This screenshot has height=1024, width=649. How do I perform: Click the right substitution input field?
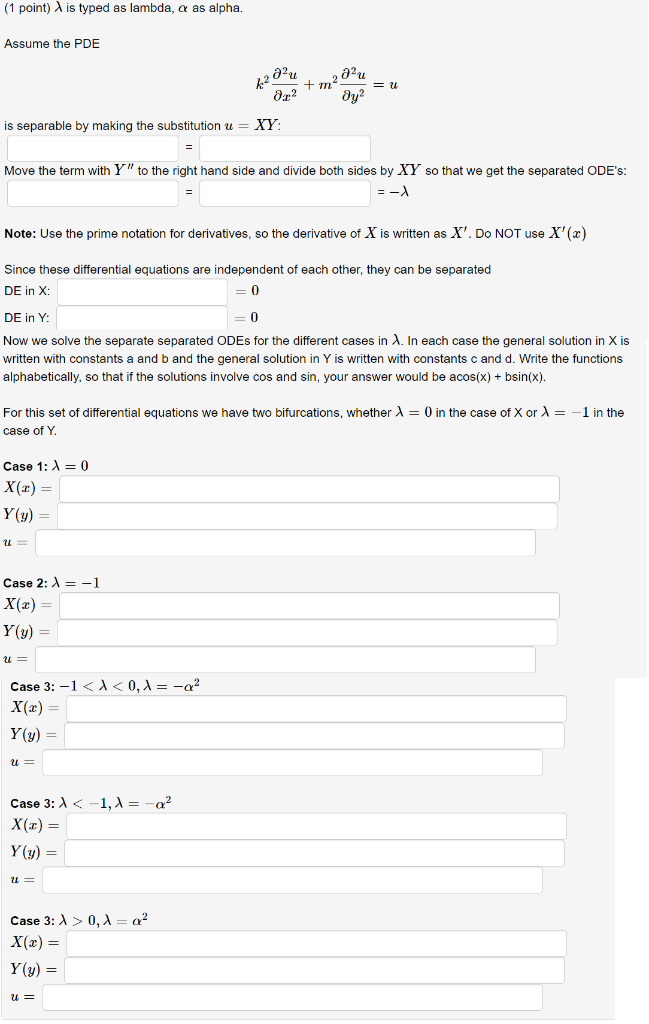click(285, 147)
